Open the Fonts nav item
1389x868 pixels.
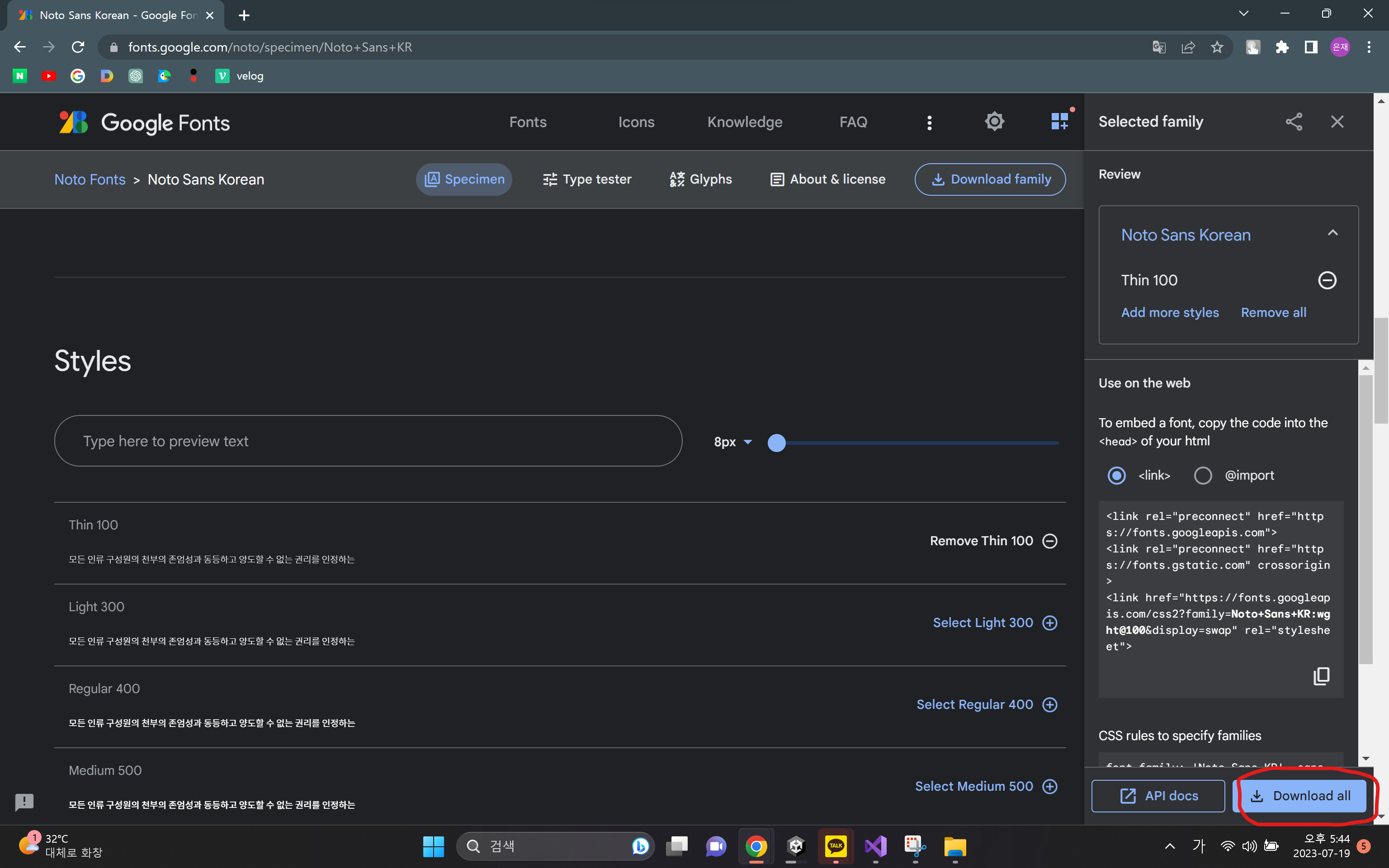528,122
